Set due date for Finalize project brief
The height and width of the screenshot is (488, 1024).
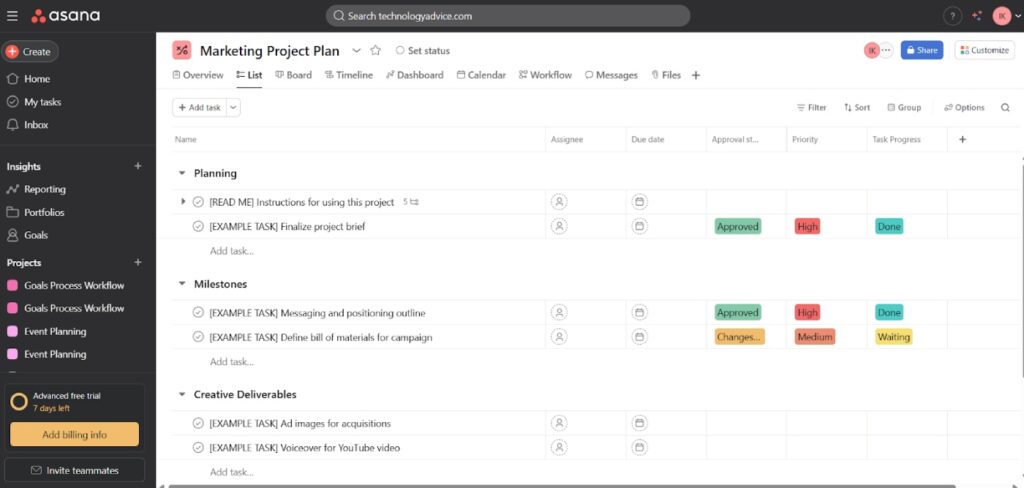click(639, 227)
